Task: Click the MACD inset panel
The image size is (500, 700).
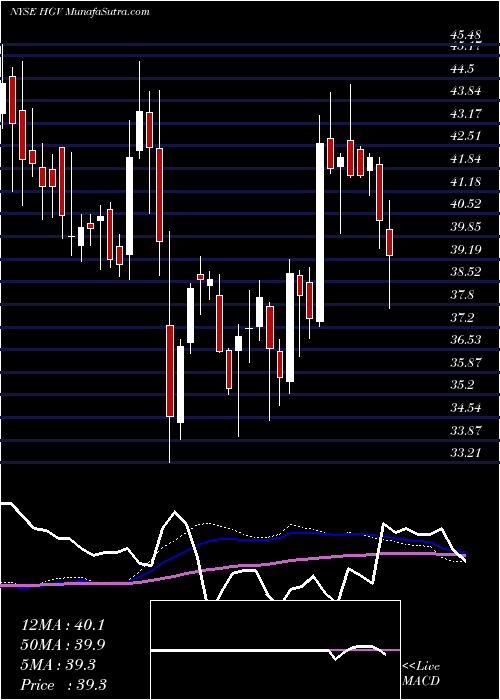Action: click(x=275, y=650)
